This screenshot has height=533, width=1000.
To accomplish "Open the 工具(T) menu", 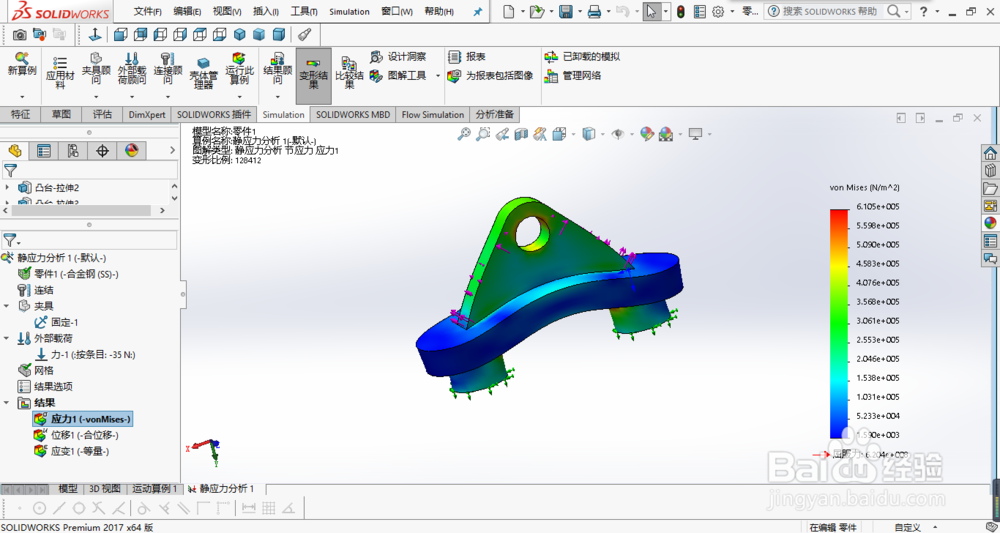I will point(304,11).
